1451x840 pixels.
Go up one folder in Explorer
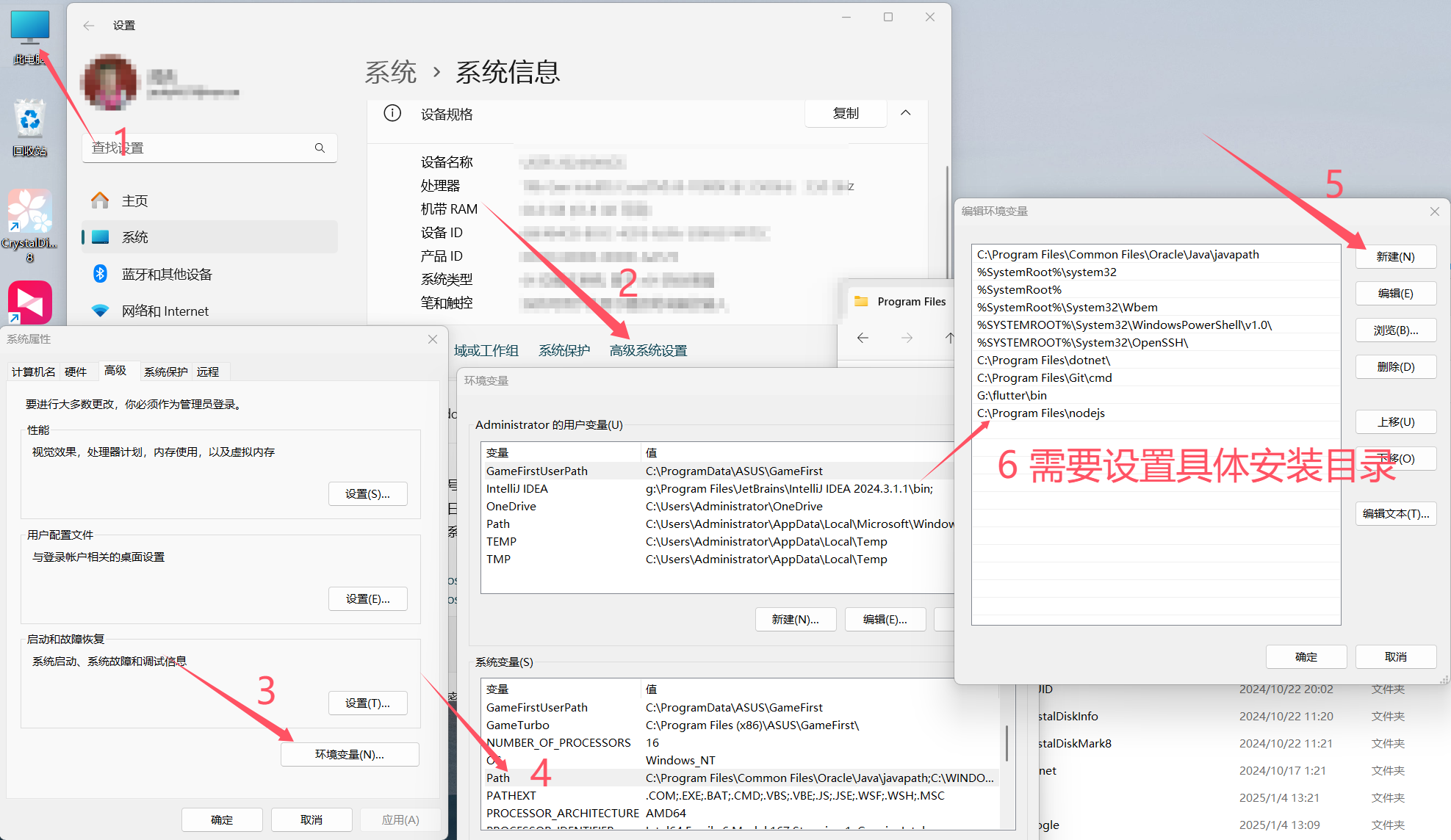(949, 338)
